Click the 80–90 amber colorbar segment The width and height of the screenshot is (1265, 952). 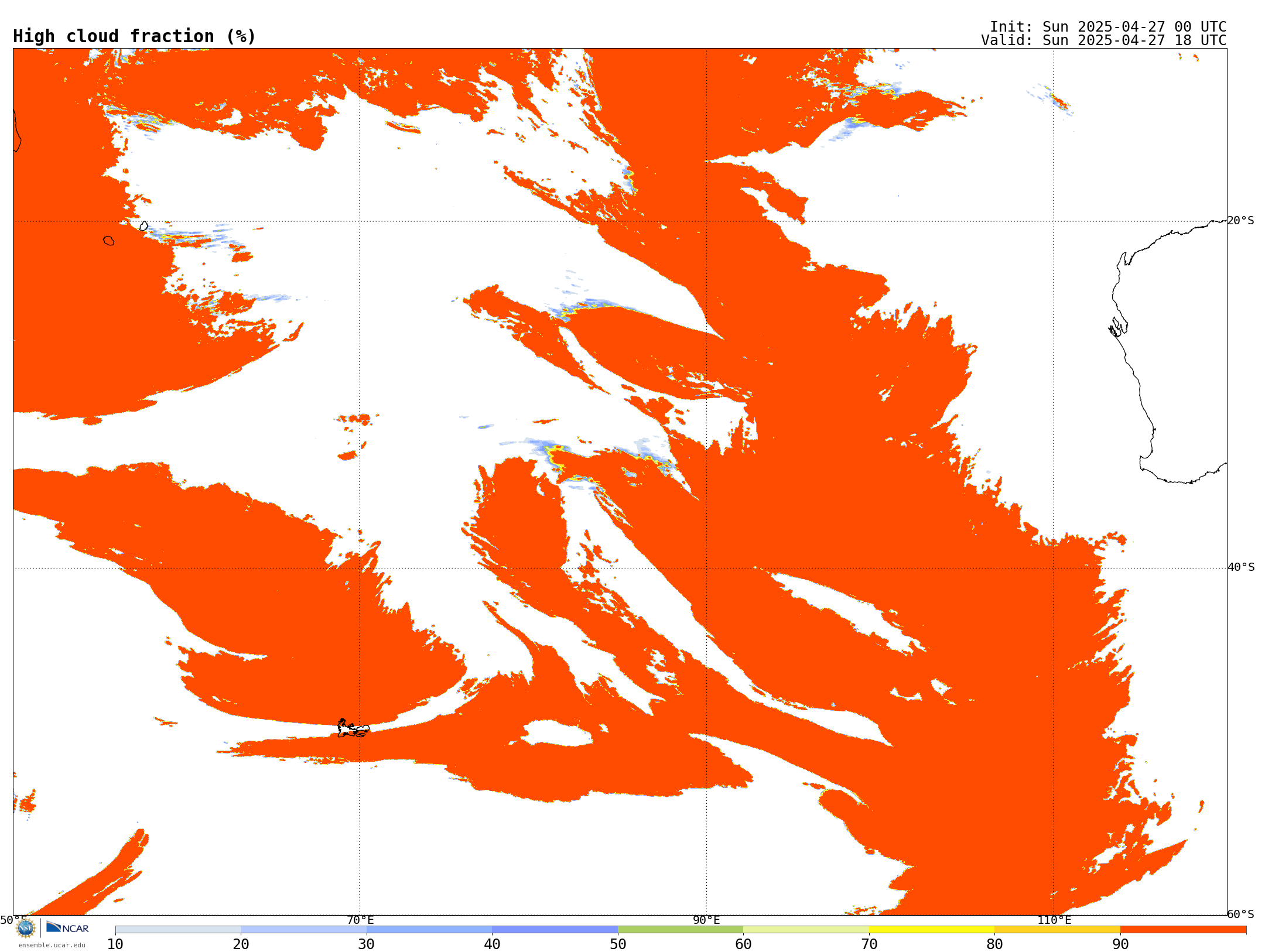point(1057,930)
